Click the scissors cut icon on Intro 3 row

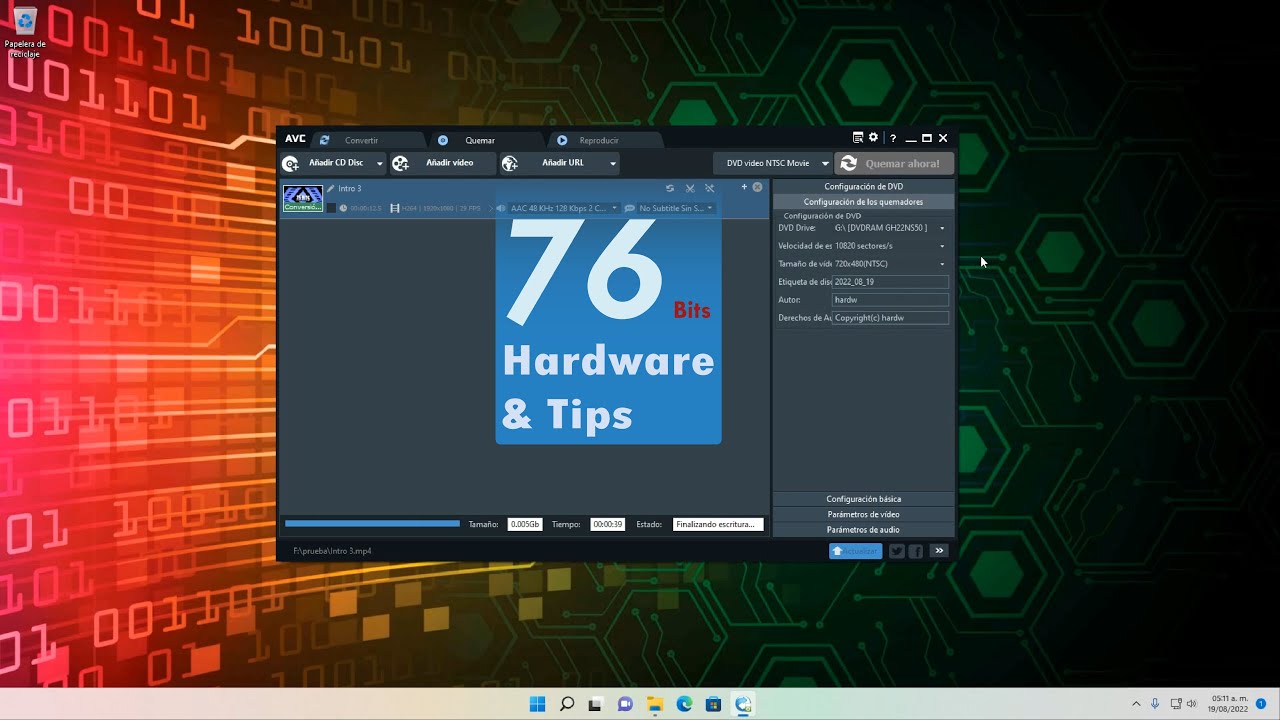point(690,188)
